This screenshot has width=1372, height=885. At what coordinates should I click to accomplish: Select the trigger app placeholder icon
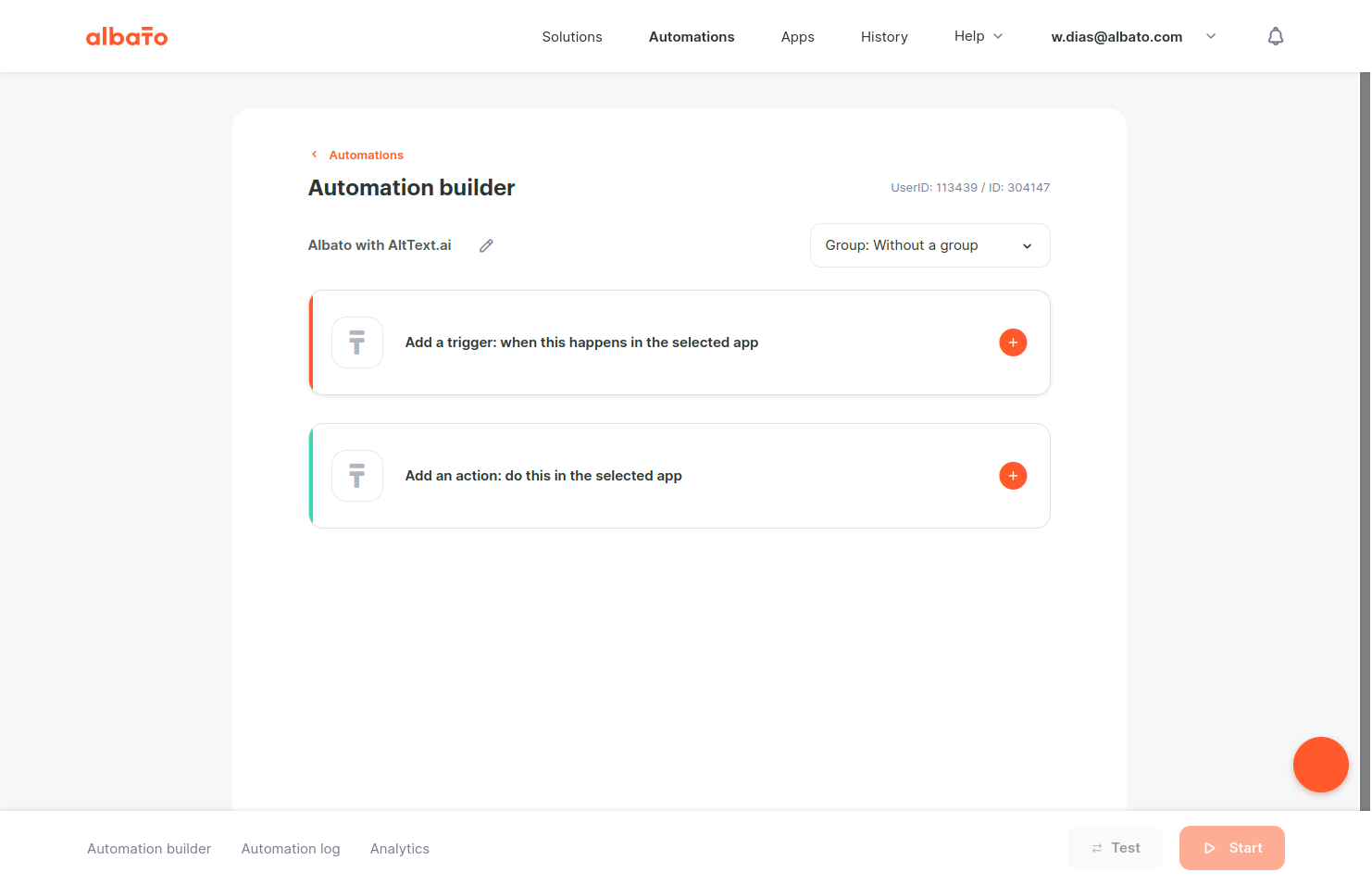[357, 343]
